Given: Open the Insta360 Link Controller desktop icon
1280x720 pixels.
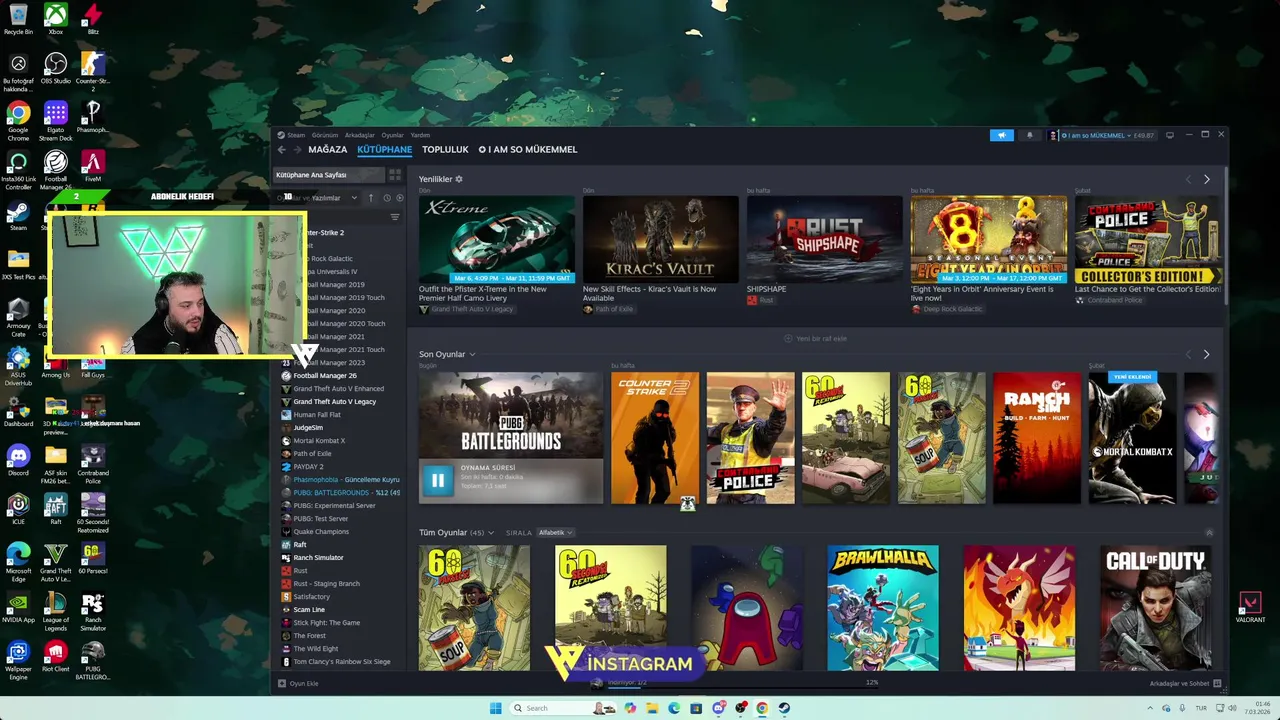Looking at the screenshot, I should pos(18,170).
